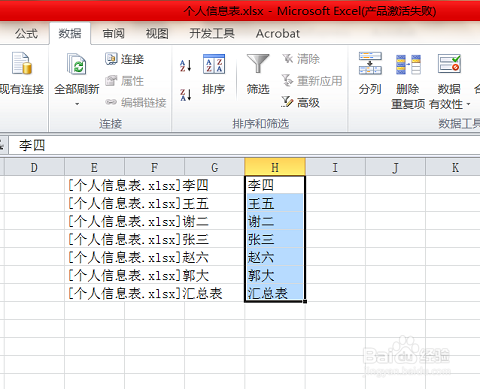Select column I header
The image size is (480, 389).
pos(335,167)
